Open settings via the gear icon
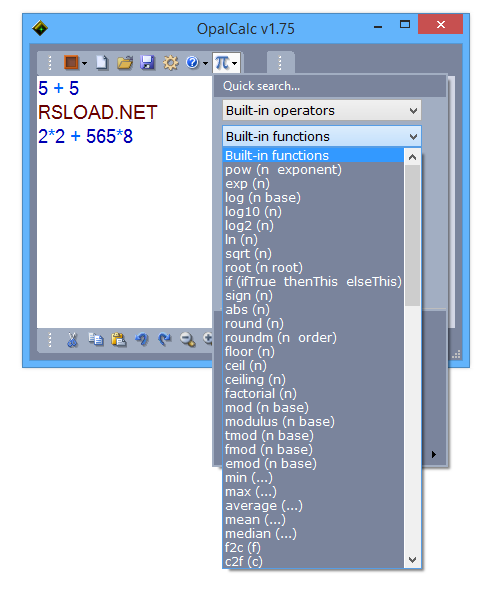491x599 pixels. coord(170,62)
